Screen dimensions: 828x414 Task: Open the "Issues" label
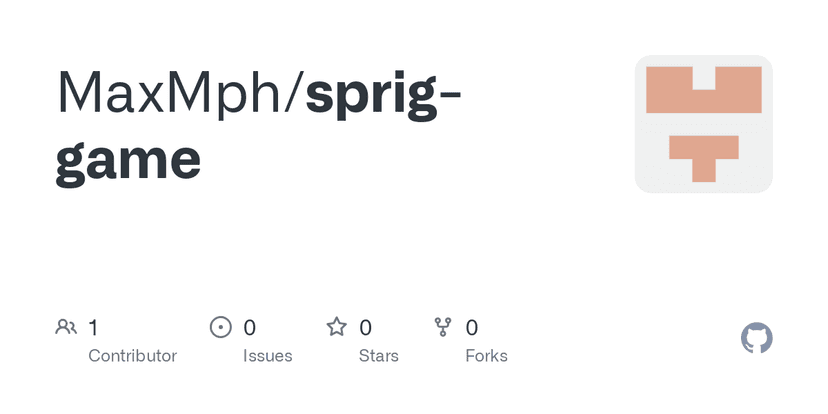[x=267, y=356]
